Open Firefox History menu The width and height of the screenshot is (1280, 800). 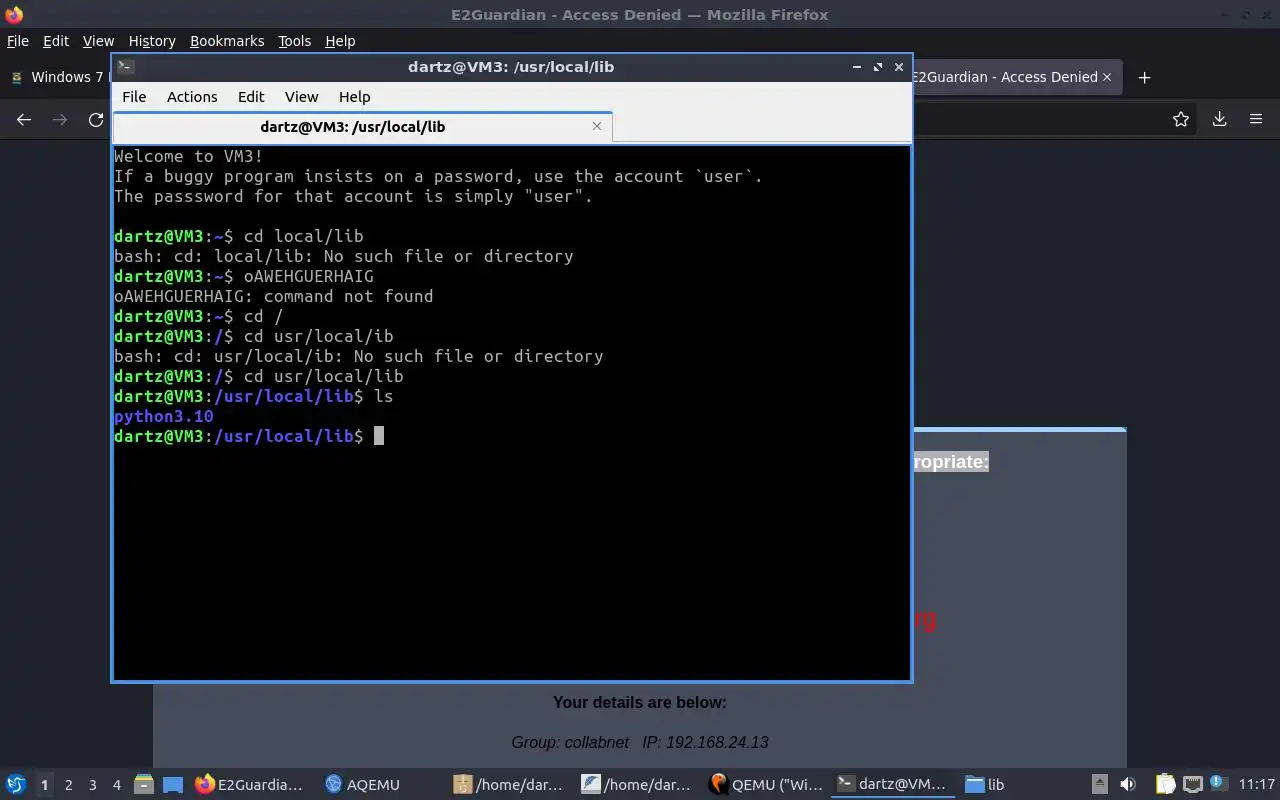152,41
